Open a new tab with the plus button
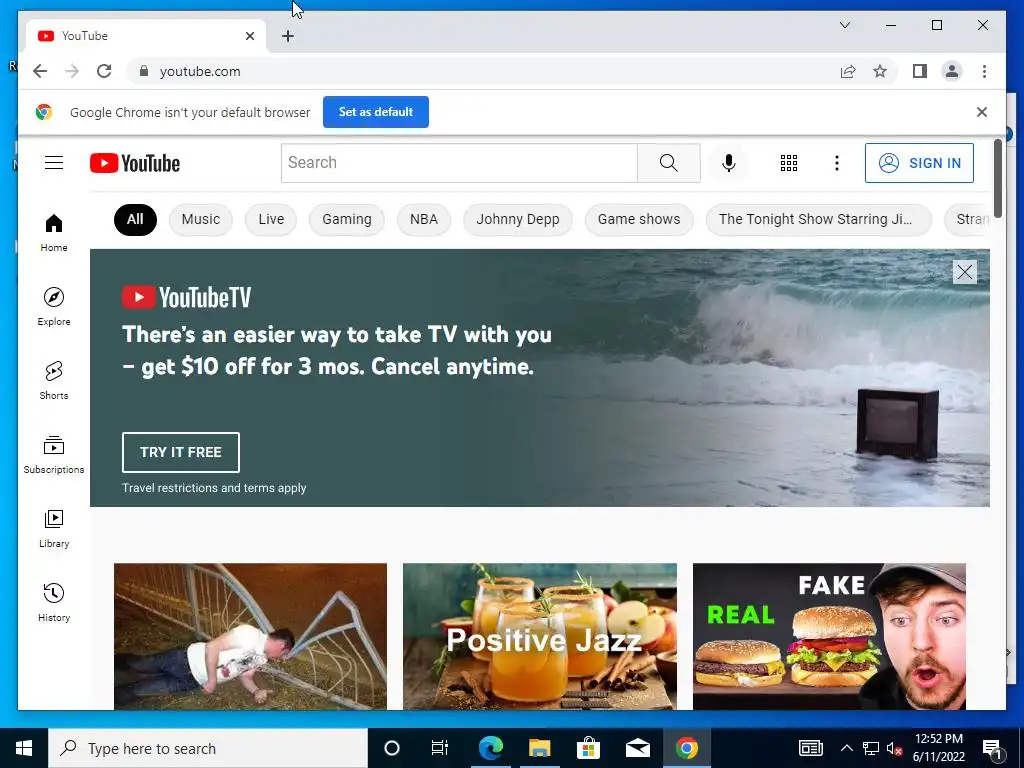The image size is (1024, 768). click(288, 36)
